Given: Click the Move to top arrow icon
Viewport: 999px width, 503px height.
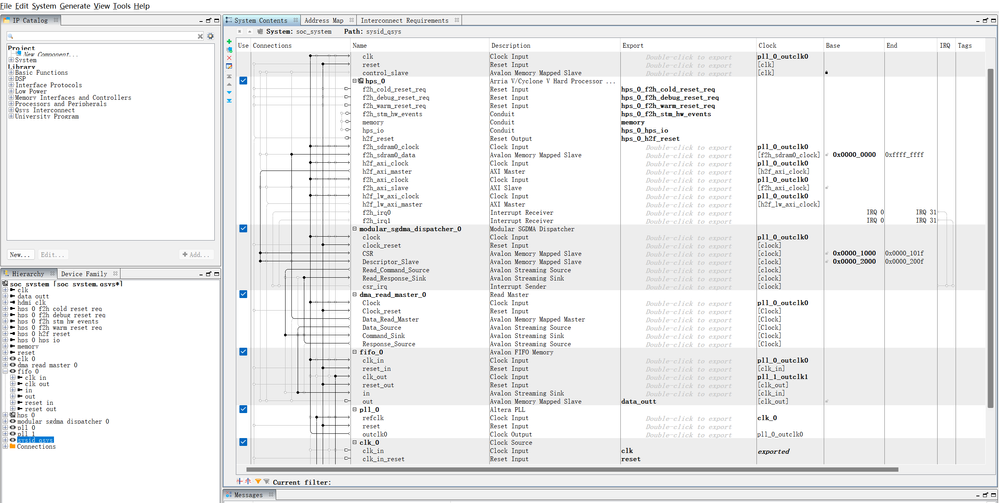Looking at the screenshot, I should (229, 76).
